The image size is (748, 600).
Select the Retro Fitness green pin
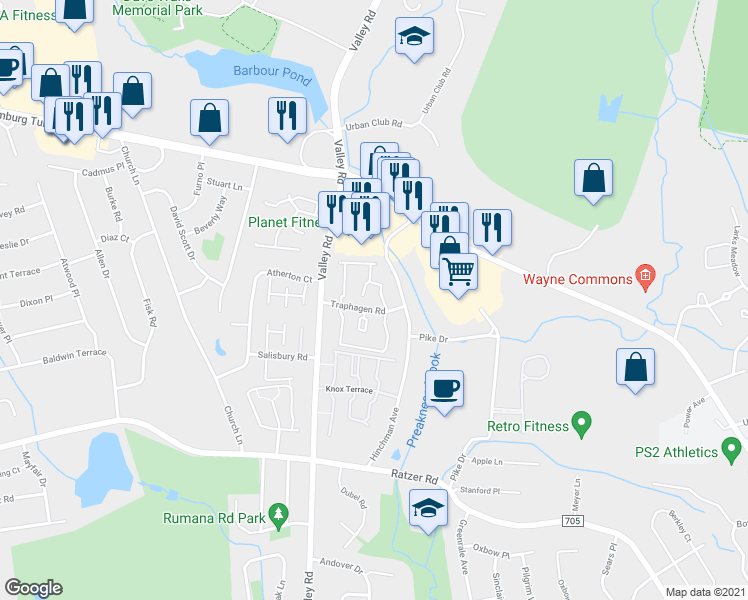pos(582,424)
